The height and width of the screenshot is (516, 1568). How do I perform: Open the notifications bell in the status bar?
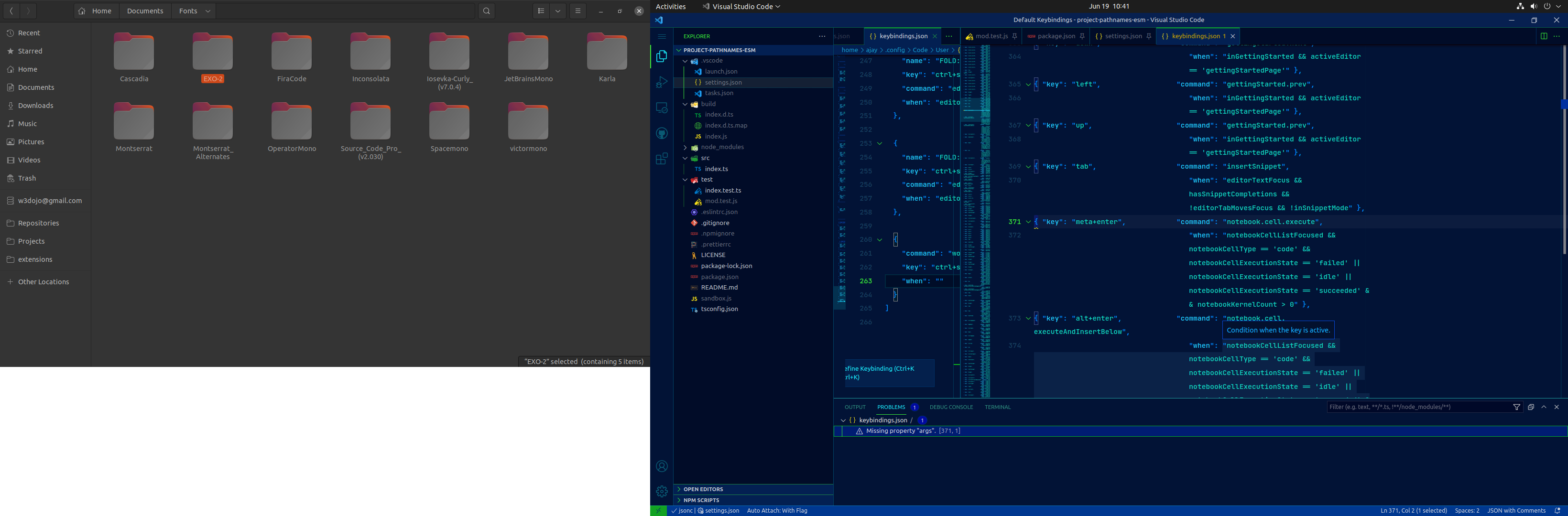click(1557, 511)
